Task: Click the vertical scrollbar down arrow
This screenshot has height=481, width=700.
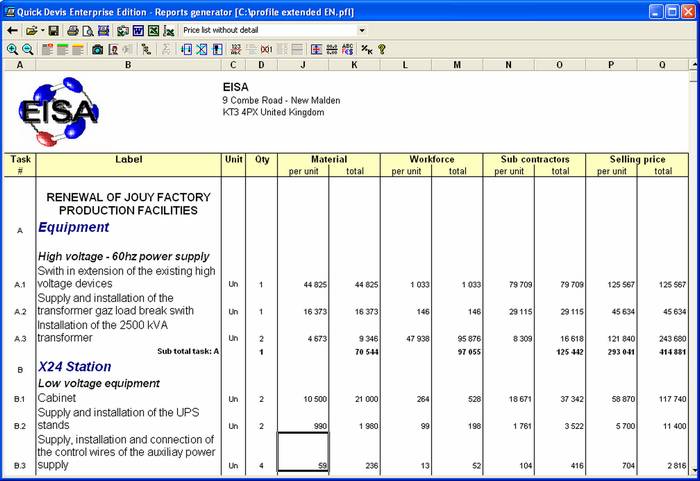Action: [x=693, y=470]
